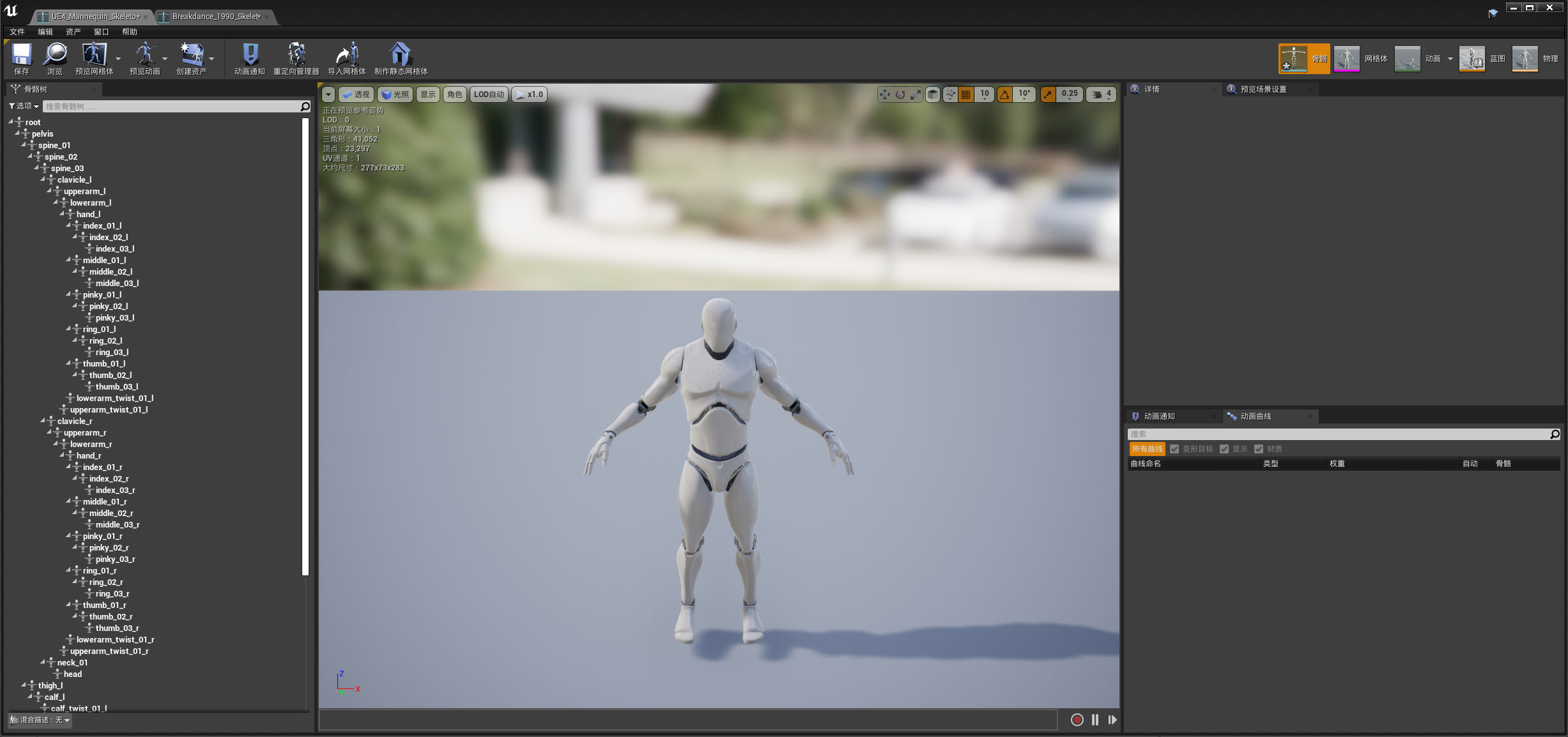Open the 资产 menu in menu bar
Screen dimensions: 1568x737
pos(73,32)
